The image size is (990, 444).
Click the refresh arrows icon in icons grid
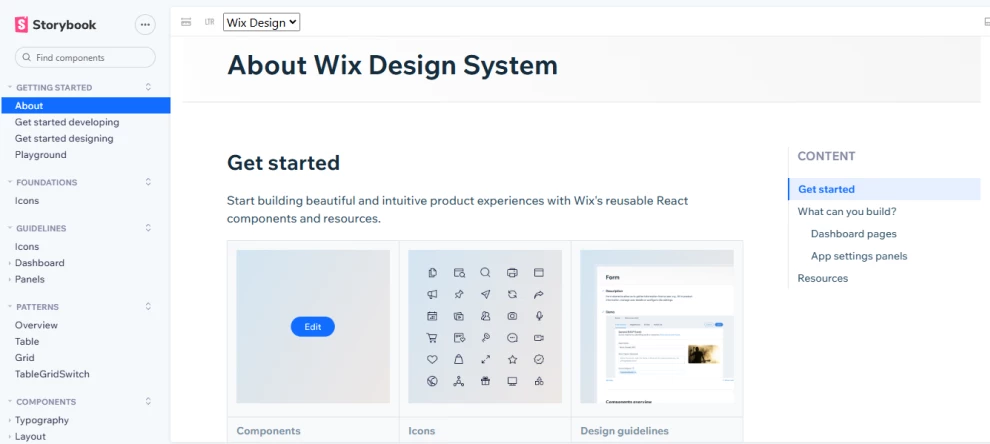click(x=512, y=294)
